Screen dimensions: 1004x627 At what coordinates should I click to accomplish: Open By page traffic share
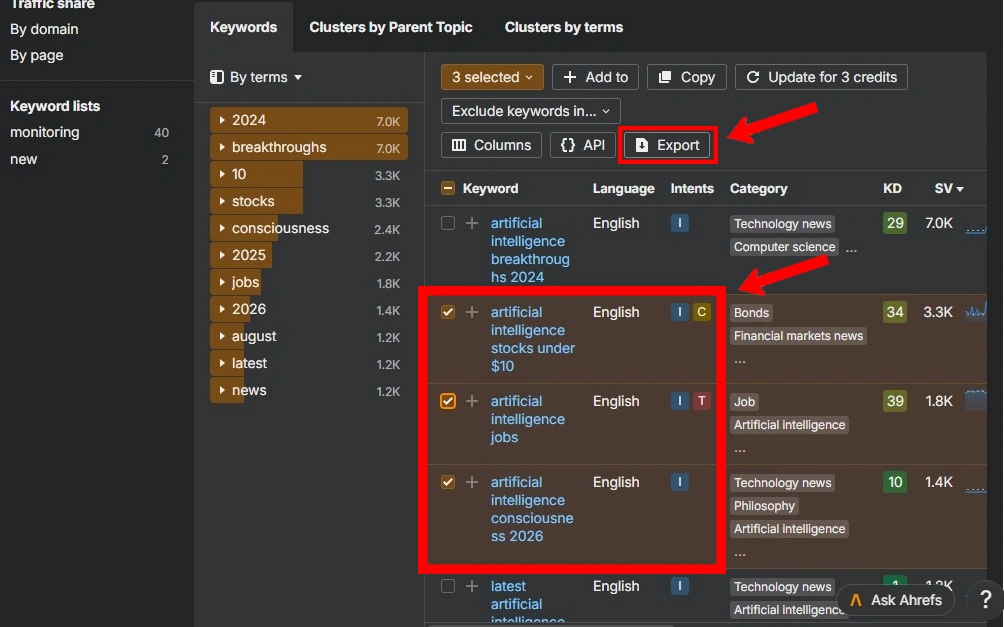tap(36, 55)
